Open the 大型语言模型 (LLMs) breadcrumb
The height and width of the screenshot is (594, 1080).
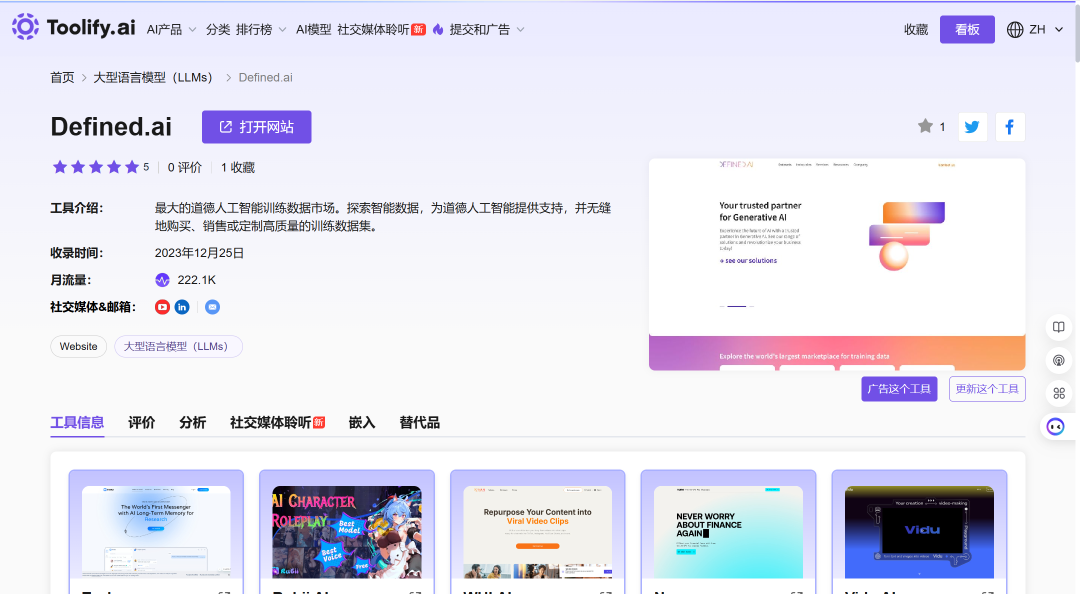pos(153,77)
